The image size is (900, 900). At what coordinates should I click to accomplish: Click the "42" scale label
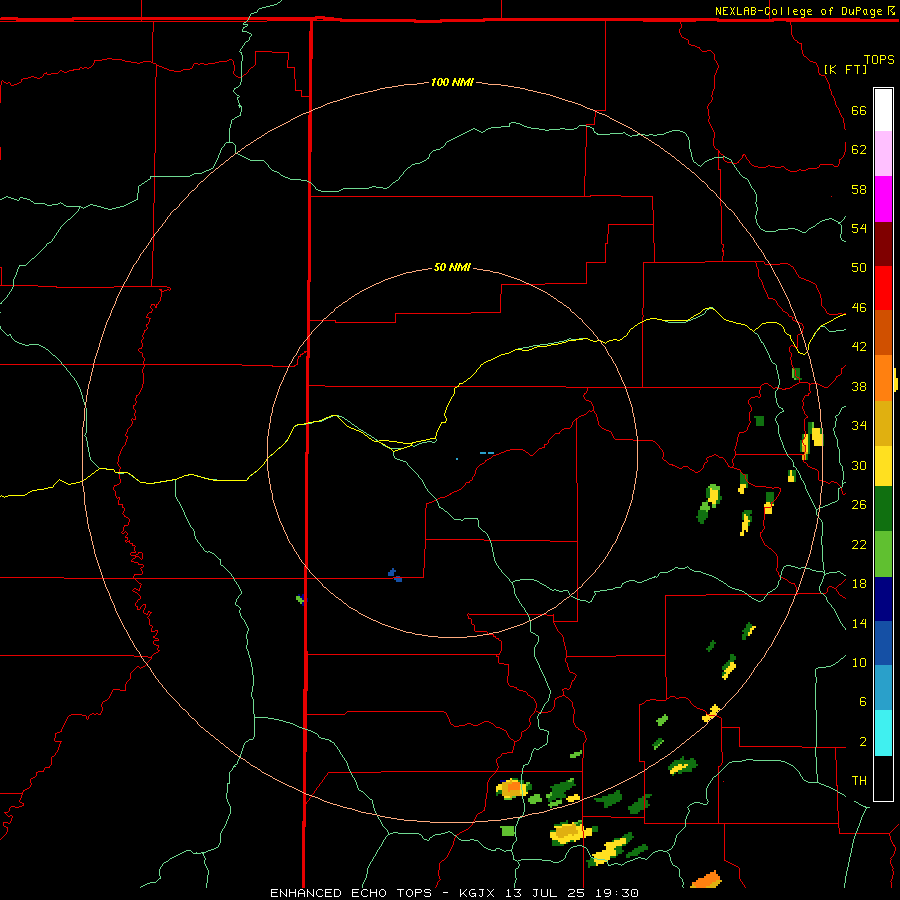[x=859, y=347]
